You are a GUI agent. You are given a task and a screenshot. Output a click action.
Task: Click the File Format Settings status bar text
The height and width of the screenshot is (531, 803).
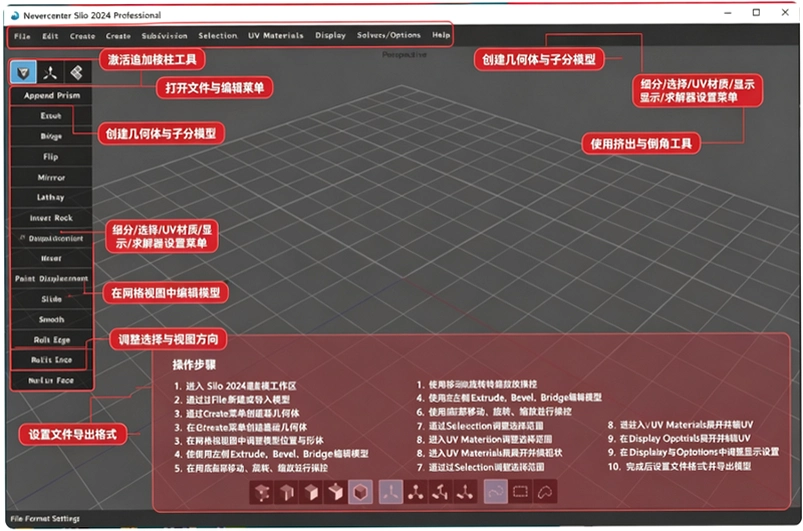(x=45, y=519)
